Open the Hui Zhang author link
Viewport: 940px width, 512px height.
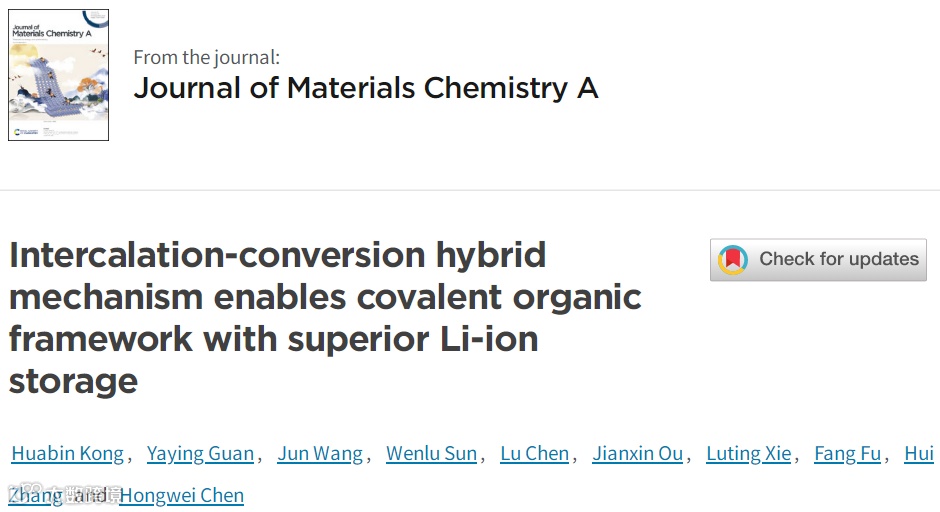click(918, 454)
